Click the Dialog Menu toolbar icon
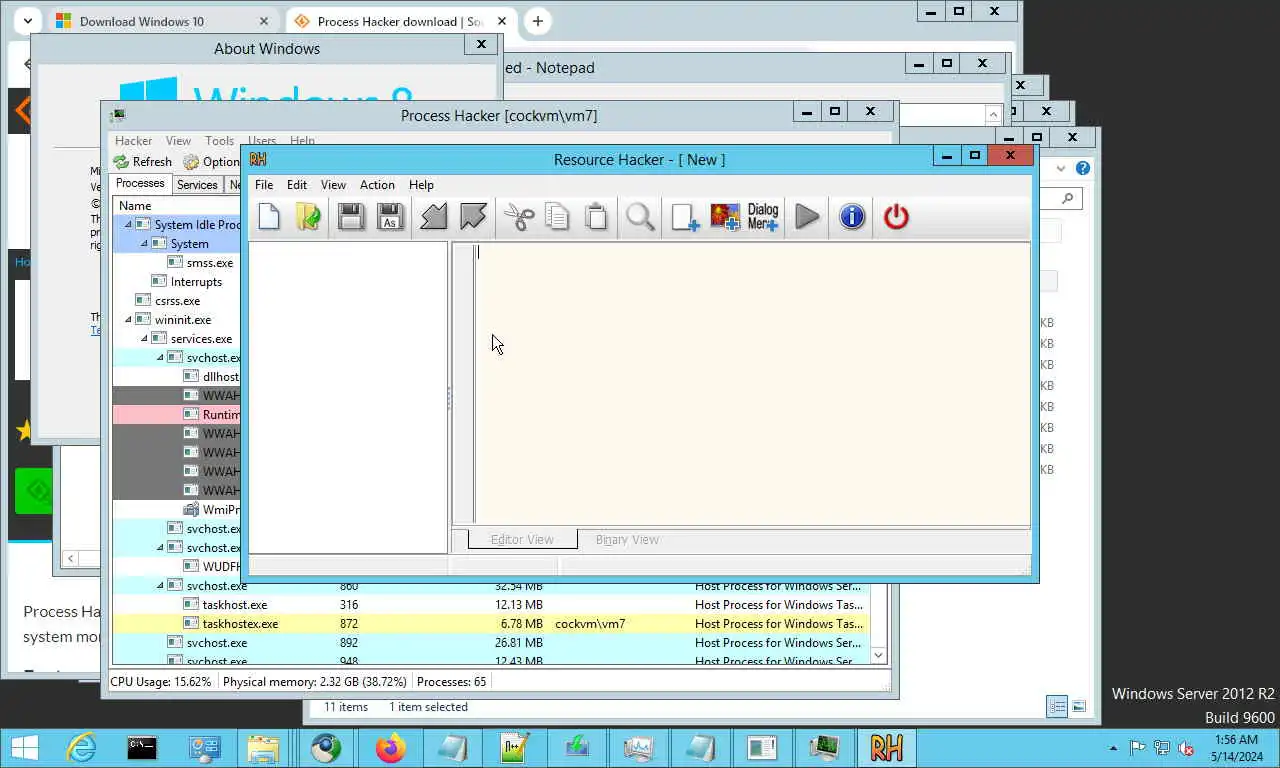 click(x=763, y=217)
